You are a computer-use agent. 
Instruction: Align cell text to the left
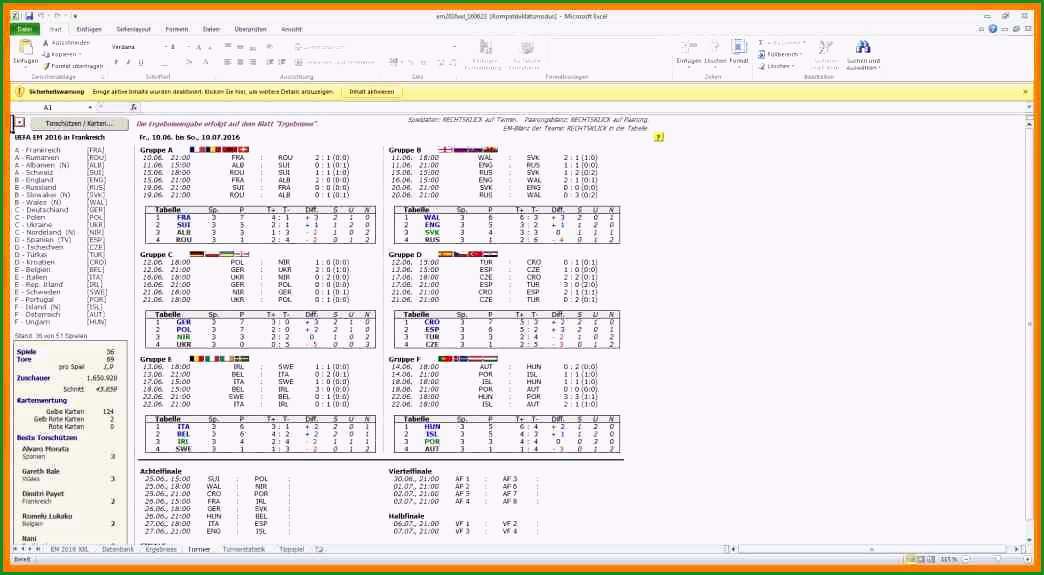click(228, 62)
